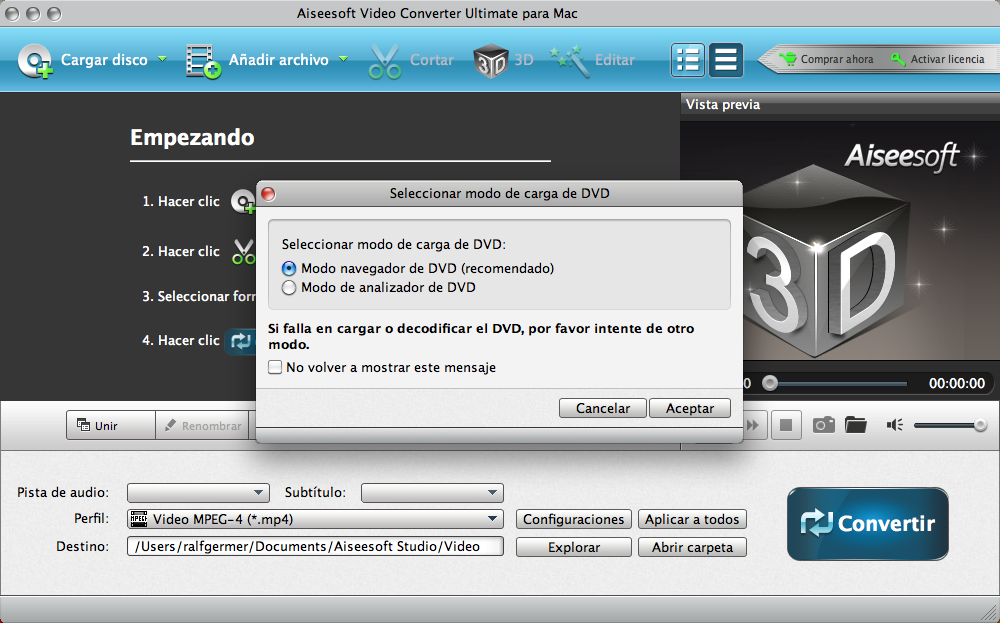Click the fast-forward playback button
Image resolution: width=1000 pixels, height=623 pixels.
click(753, 425)
